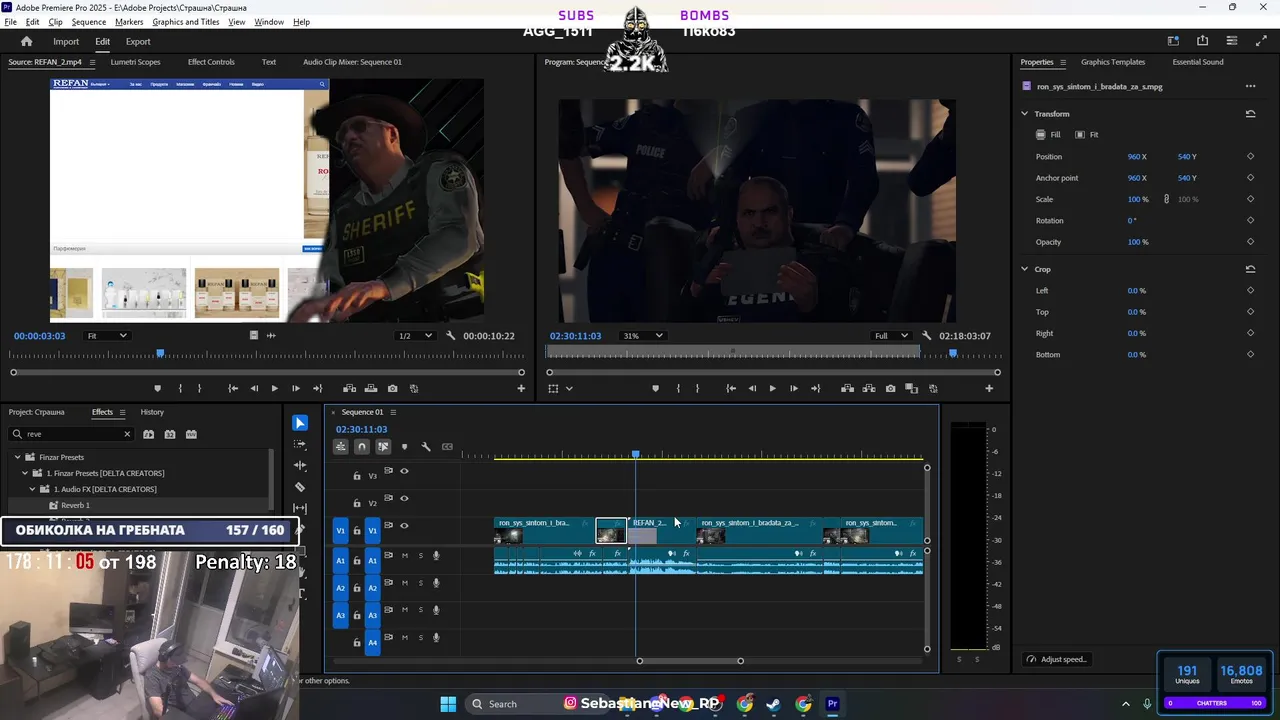Solo audio track A2

421,583
